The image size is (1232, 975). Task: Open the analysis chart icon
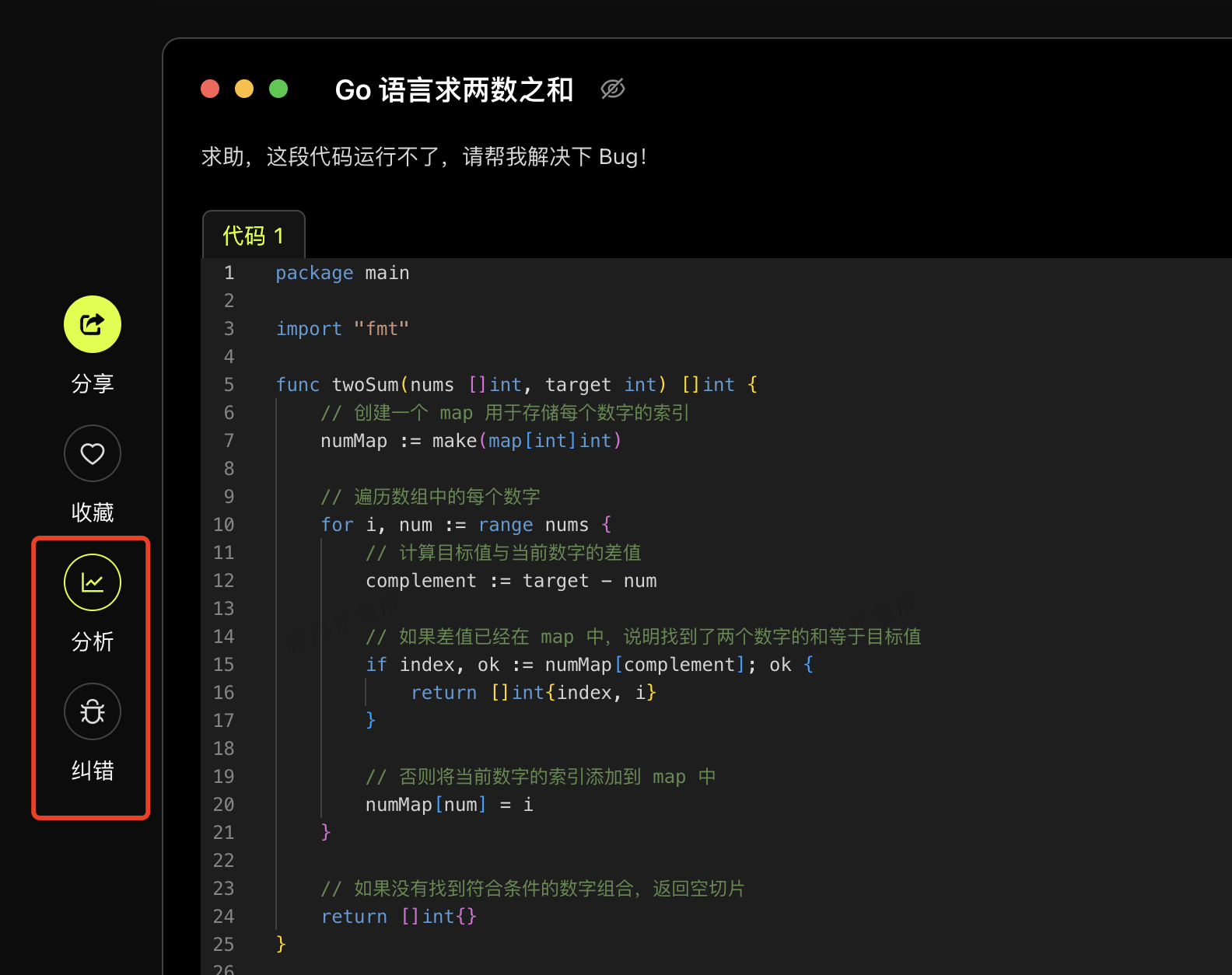93,582
